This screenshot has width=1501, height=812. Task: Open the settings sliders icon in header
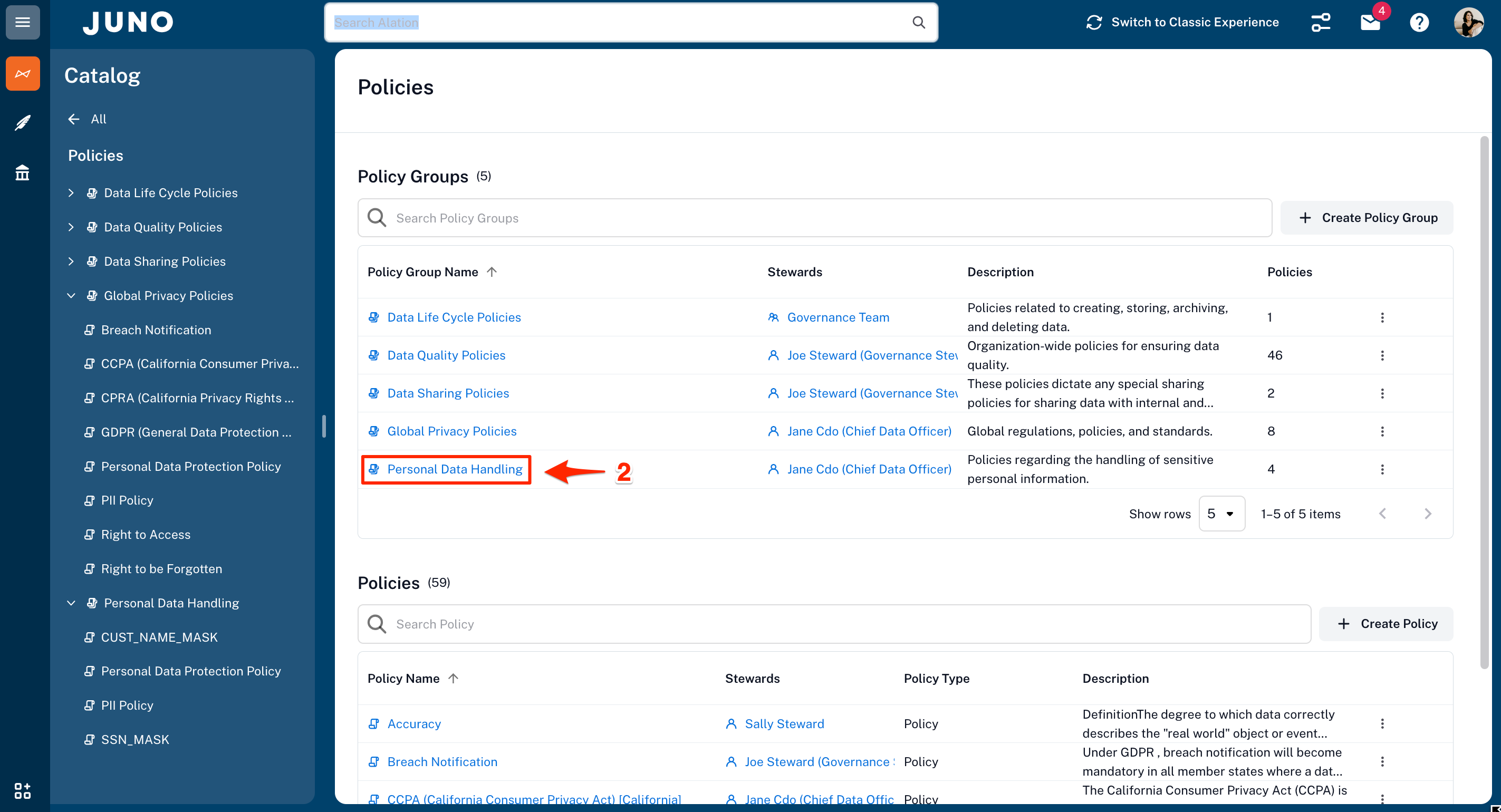[x=1321, y=22]
